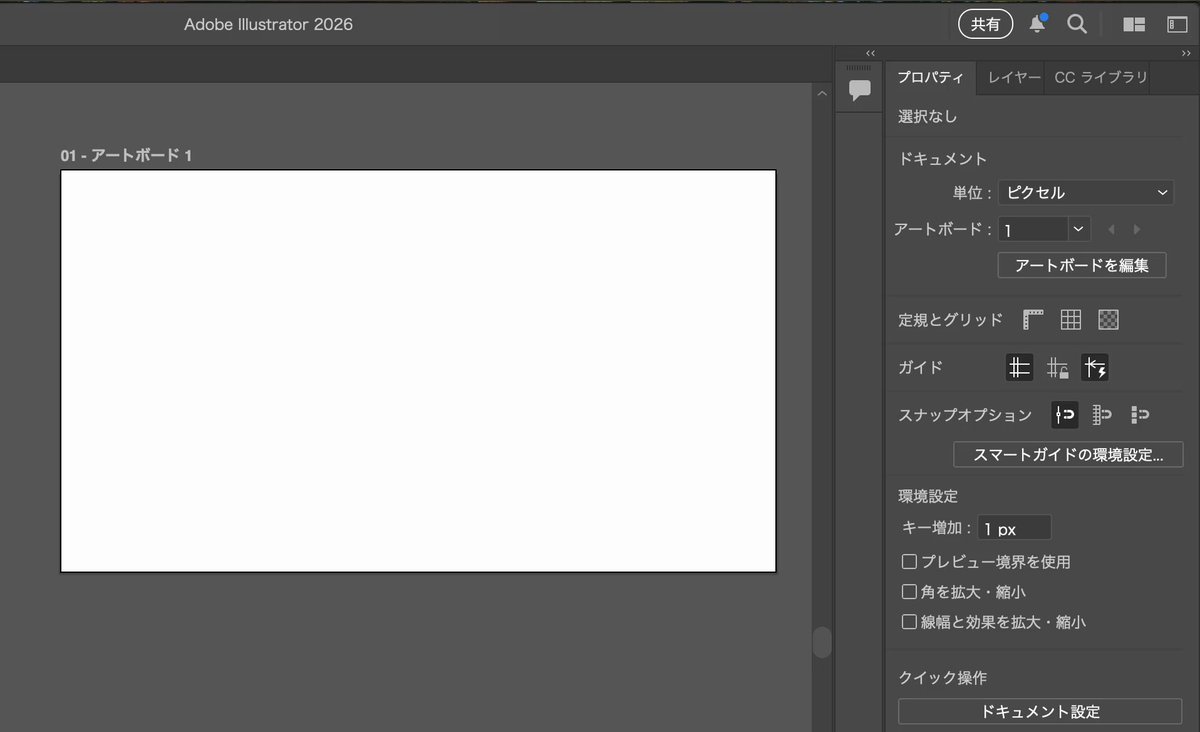Click the search icon in title bar
The image size is (1200, 732).
[x=1077, y=23]
